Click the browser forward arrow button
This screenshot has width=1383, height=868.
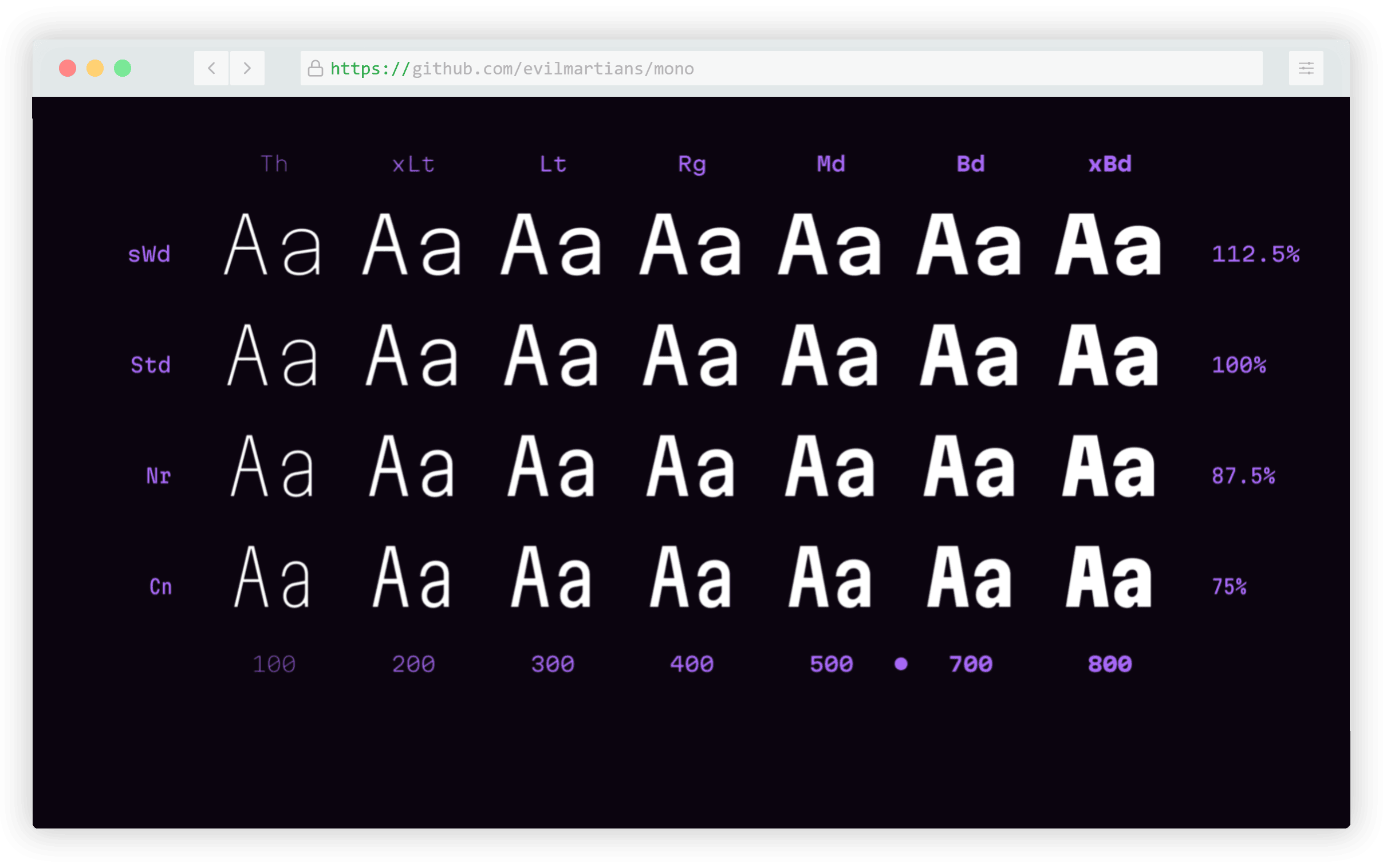tap(247, 68)
